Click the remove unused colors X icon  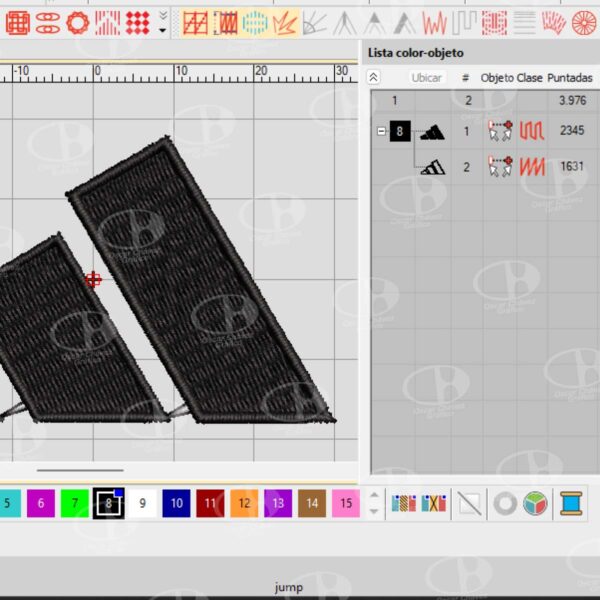pos(434,503)
